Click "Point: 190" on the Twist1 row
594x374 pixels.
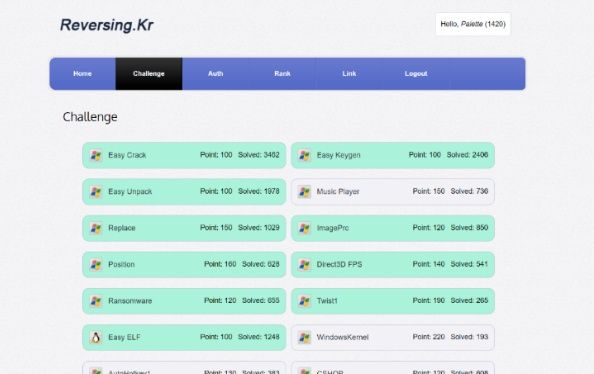pyautogui.click(x=428, y=300)
